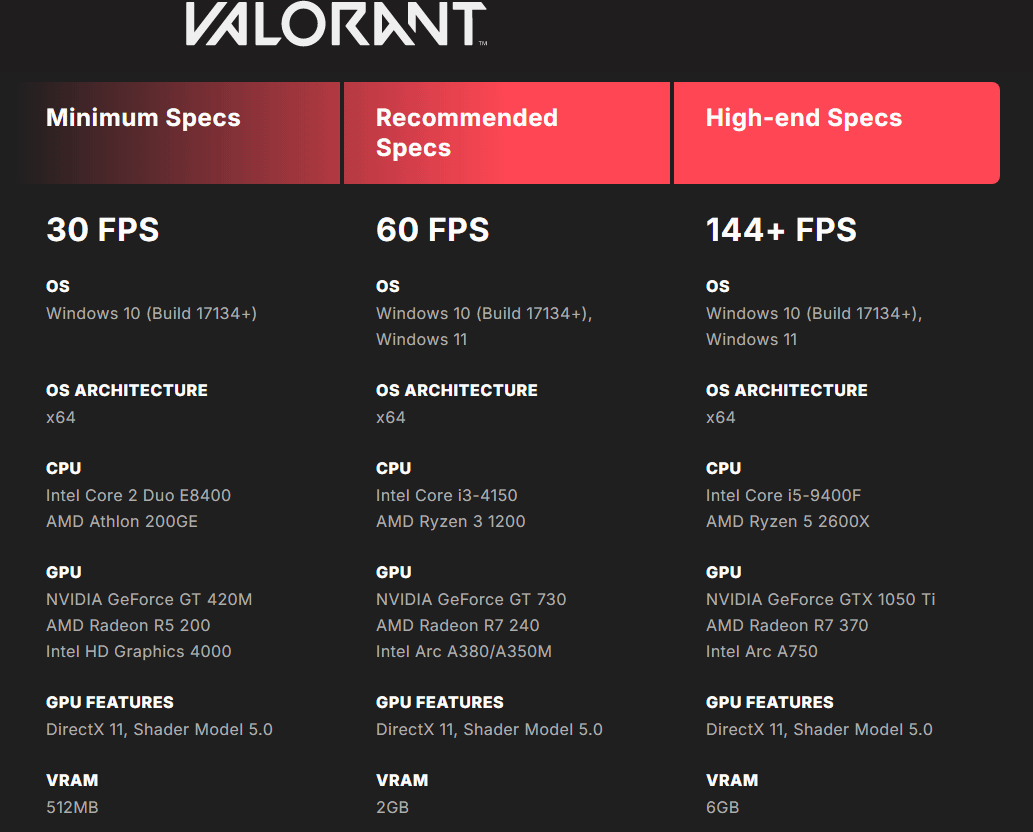The width and height of the screenshot is (1033, 832).
Task: Click the 'OS' label in High-end Specs
Action: click(x=717, y=287)
